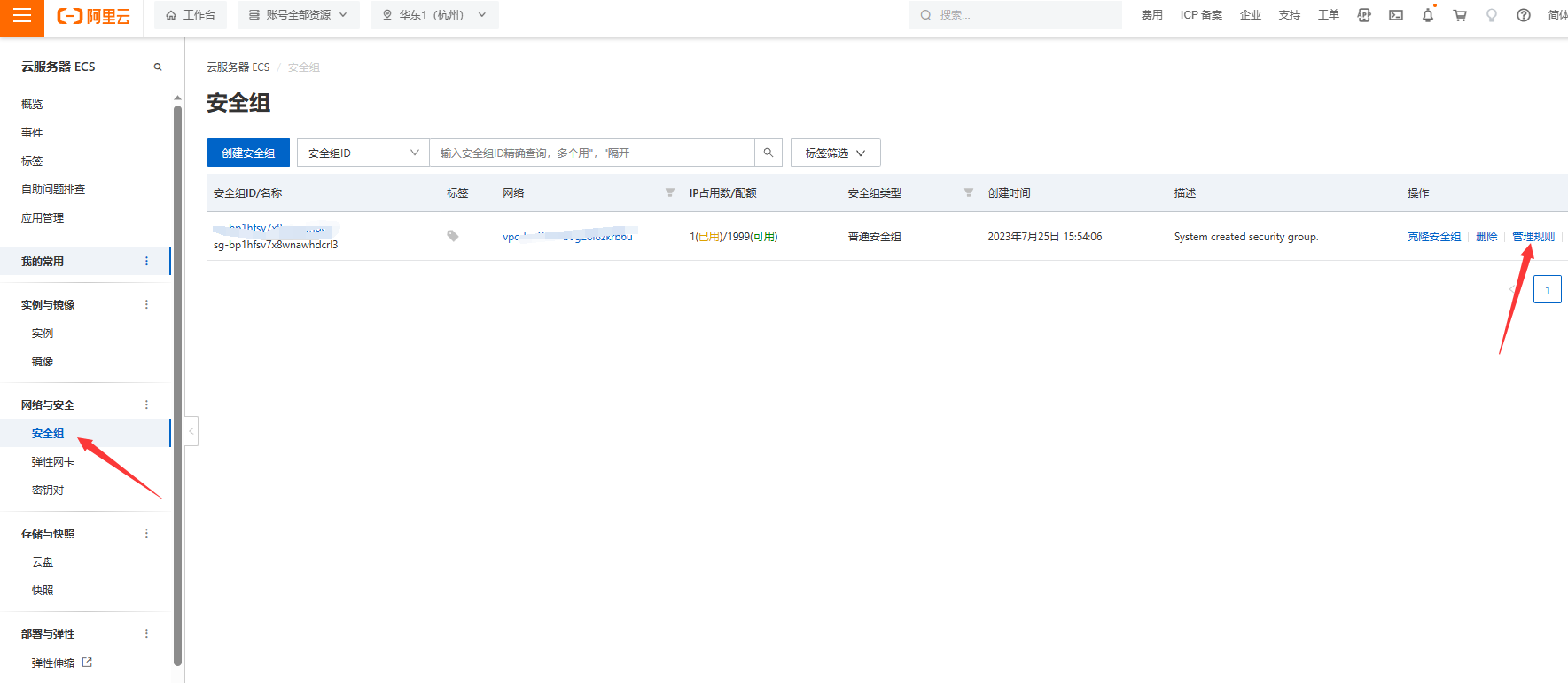
Task: Click the tag icon in security group row
Action: (x=453, y=236)
